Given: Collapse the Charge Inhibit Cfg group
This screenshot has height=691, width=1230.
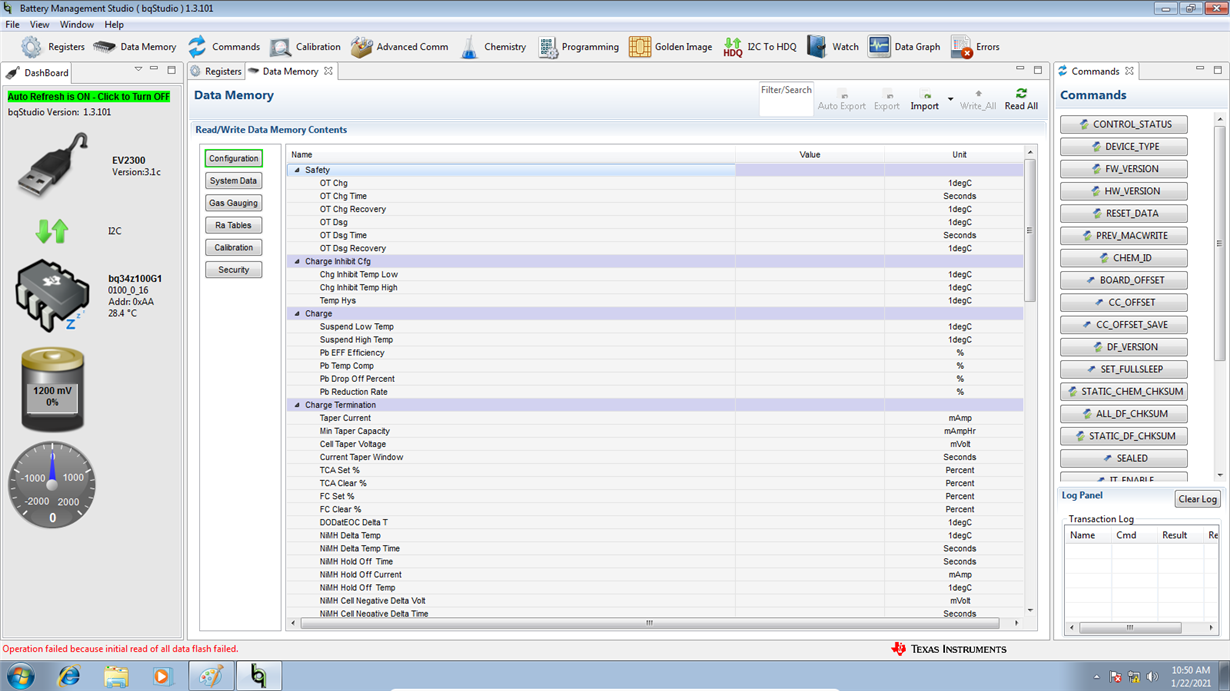Looking at the screenshot, I should point(297,262).
